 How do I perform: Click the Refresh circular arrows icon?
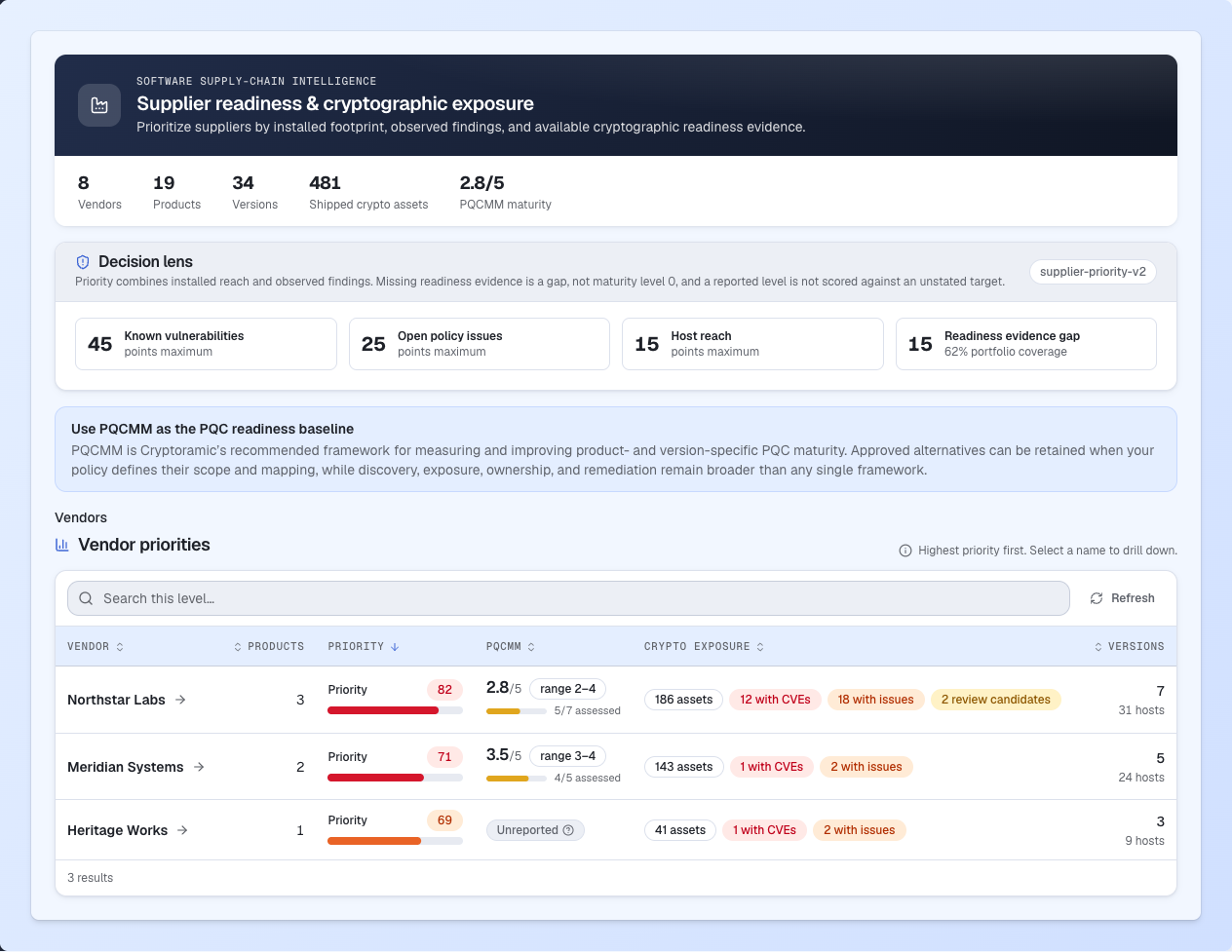pyautogui.click(x=1097, y=598)
